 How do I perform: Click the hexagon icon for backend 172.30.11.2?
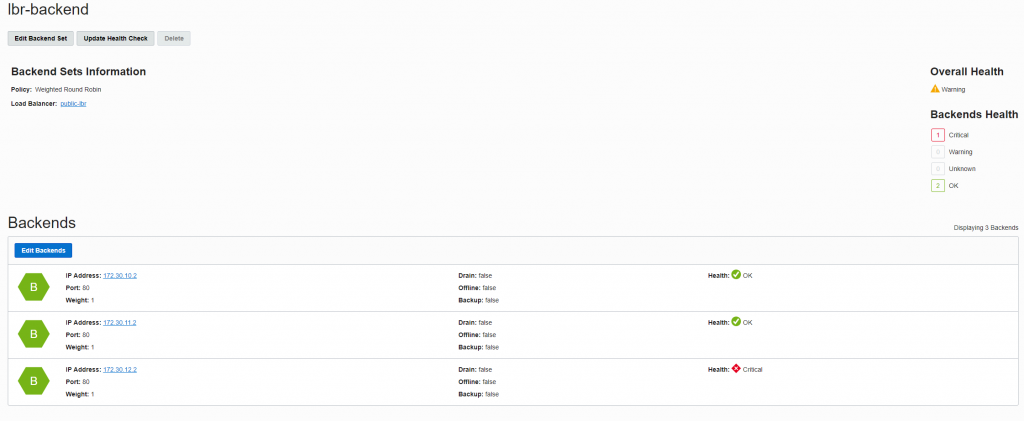33,334
